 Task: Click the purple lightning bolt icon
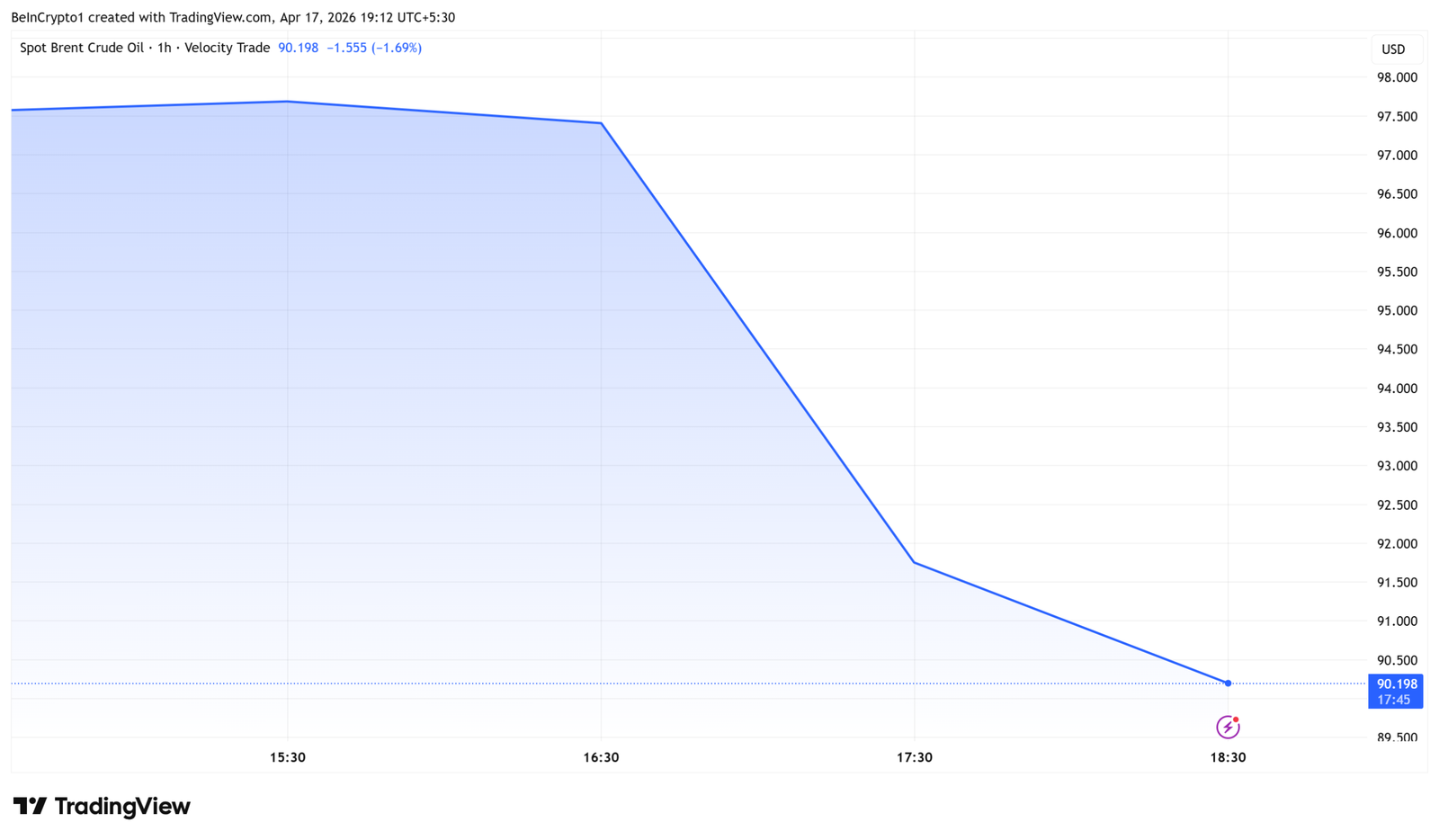[1228, 727]
